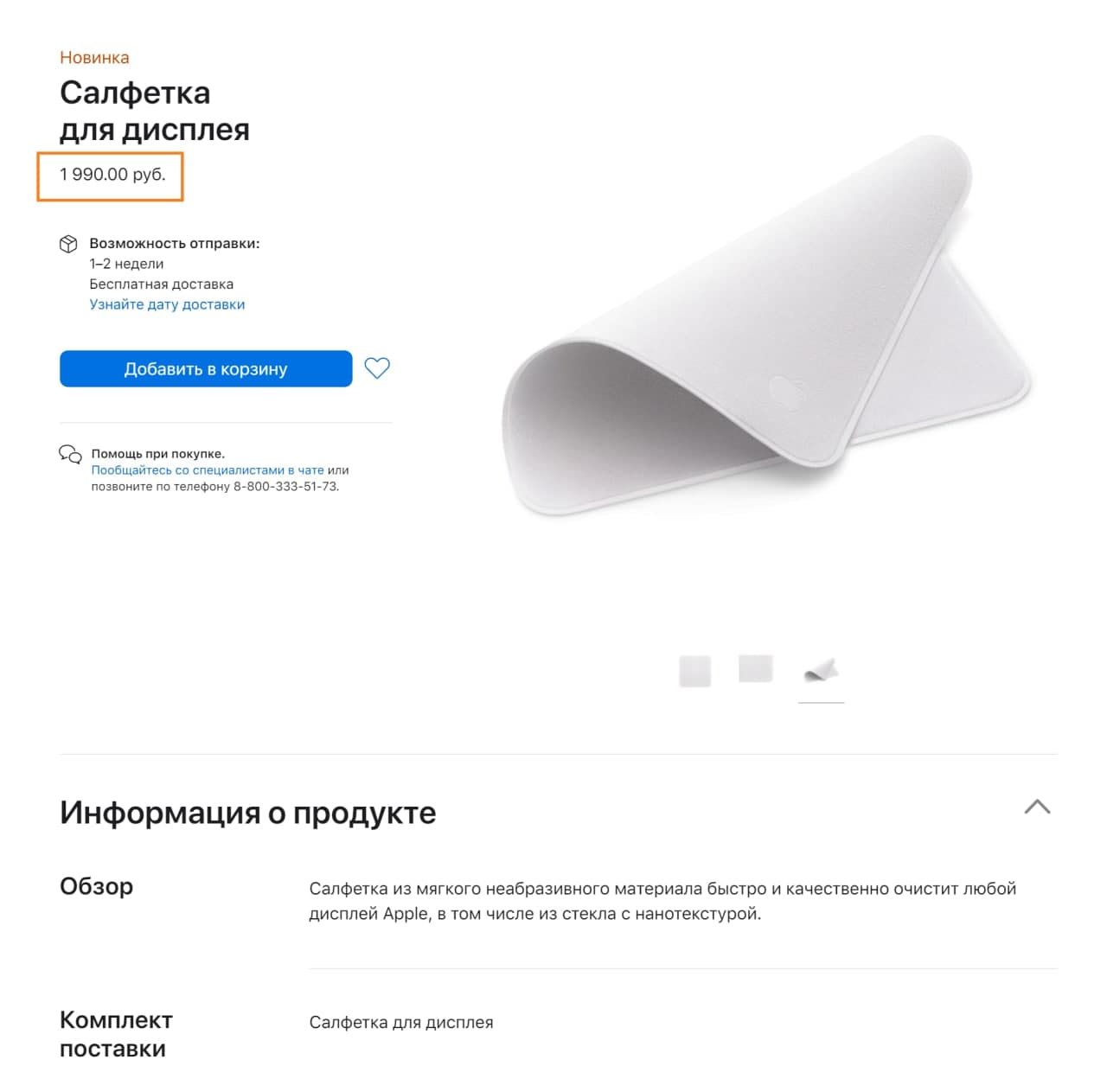
Task: Click the chat bubbles help icon
Action: 70,454
